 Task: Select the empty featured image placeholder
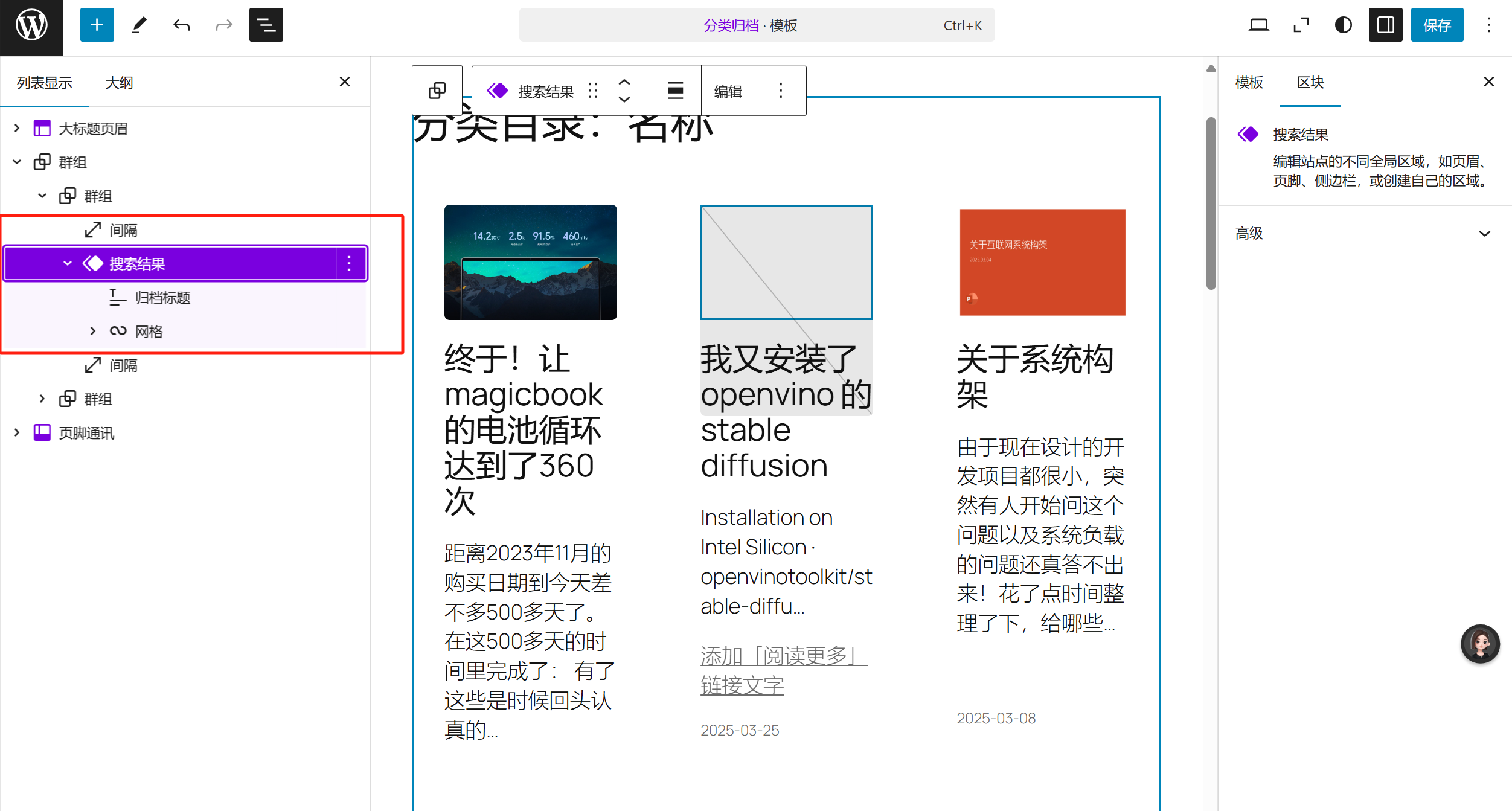tap(786, 262)
